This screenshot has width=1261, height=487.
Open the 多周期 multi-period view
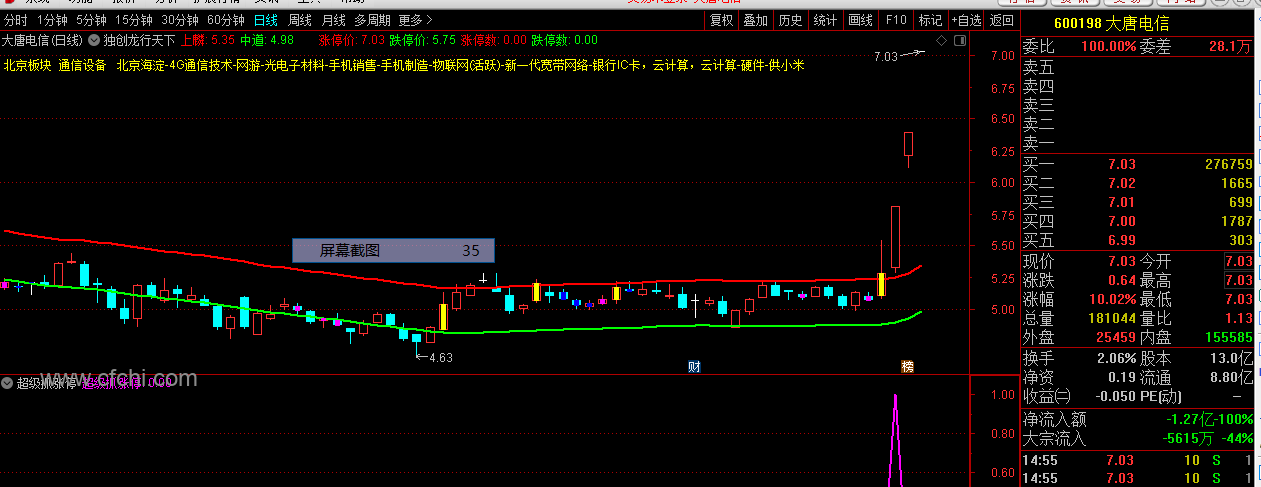(373, 20)
